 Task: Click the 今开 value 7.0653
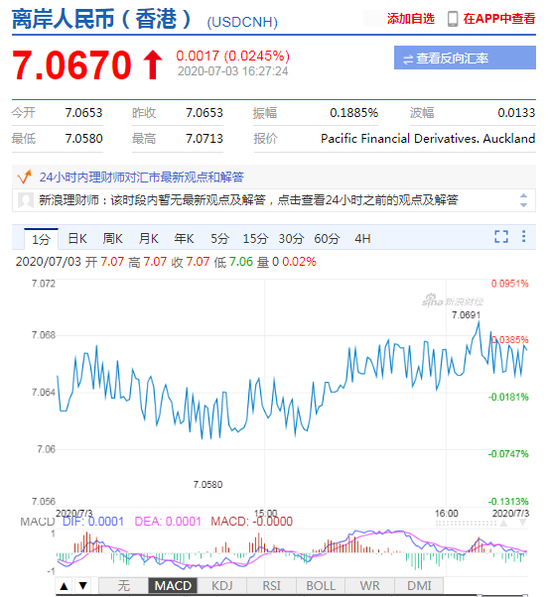coord(84,113)
